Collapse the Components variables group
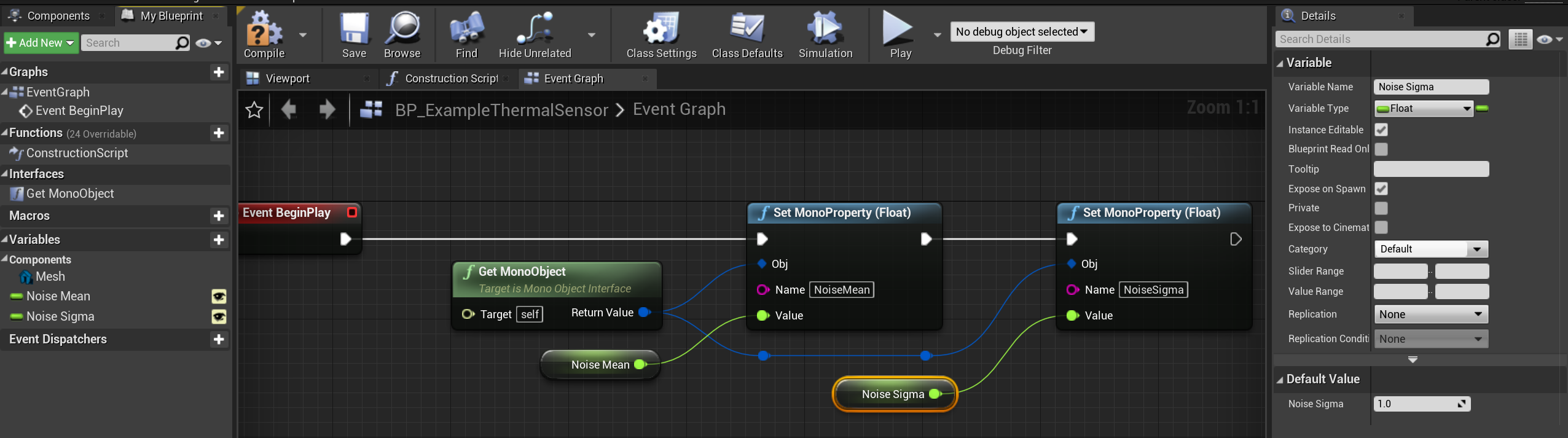 click(4, 259)
